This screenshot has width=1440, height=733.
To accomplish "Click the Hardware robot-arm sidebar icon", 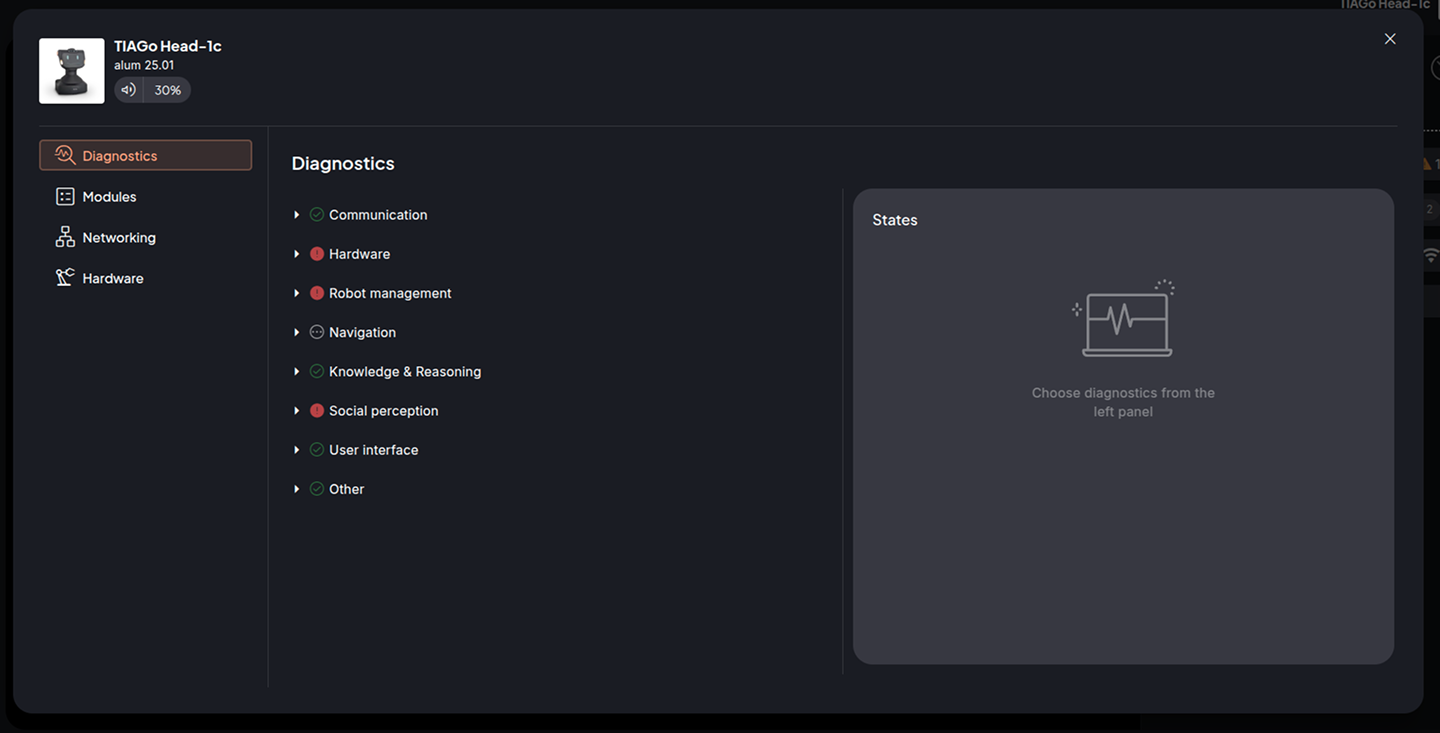I will coord(65,278).
